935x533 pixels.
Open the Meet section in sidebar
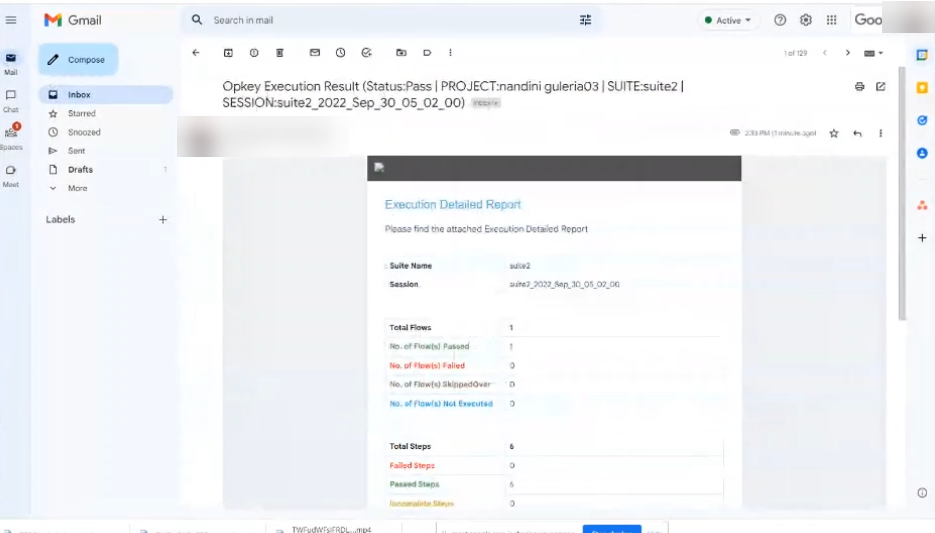click(x=11, y=176)
